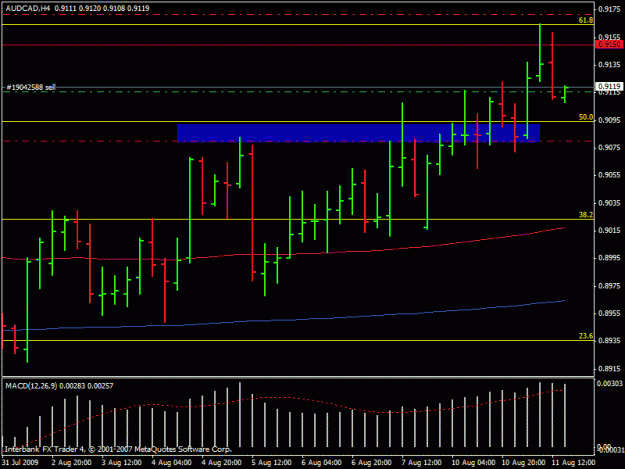Click price scale value 0.8995

(x=610, y=258)
